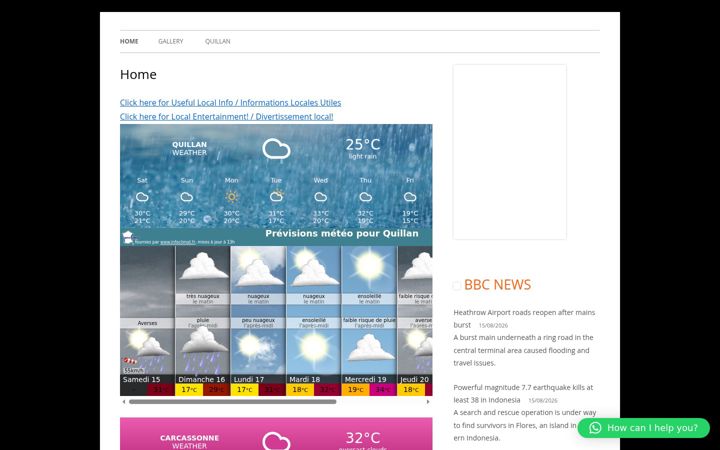Open Heathrow Airport roads reopen headline
This screenshot has height=450, width=720.
pyautogui.click(x=524, y=318)
